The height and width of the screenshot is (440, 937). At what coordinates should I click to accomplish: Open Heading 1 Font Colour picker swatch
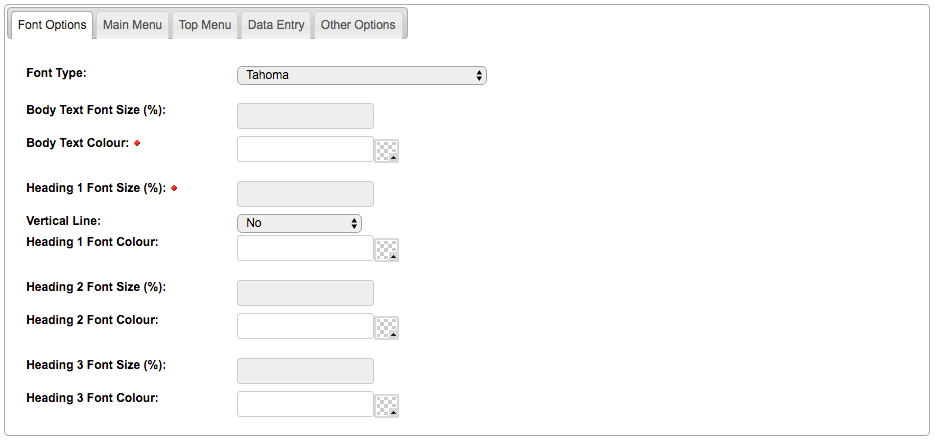click(x=387, y=250)
